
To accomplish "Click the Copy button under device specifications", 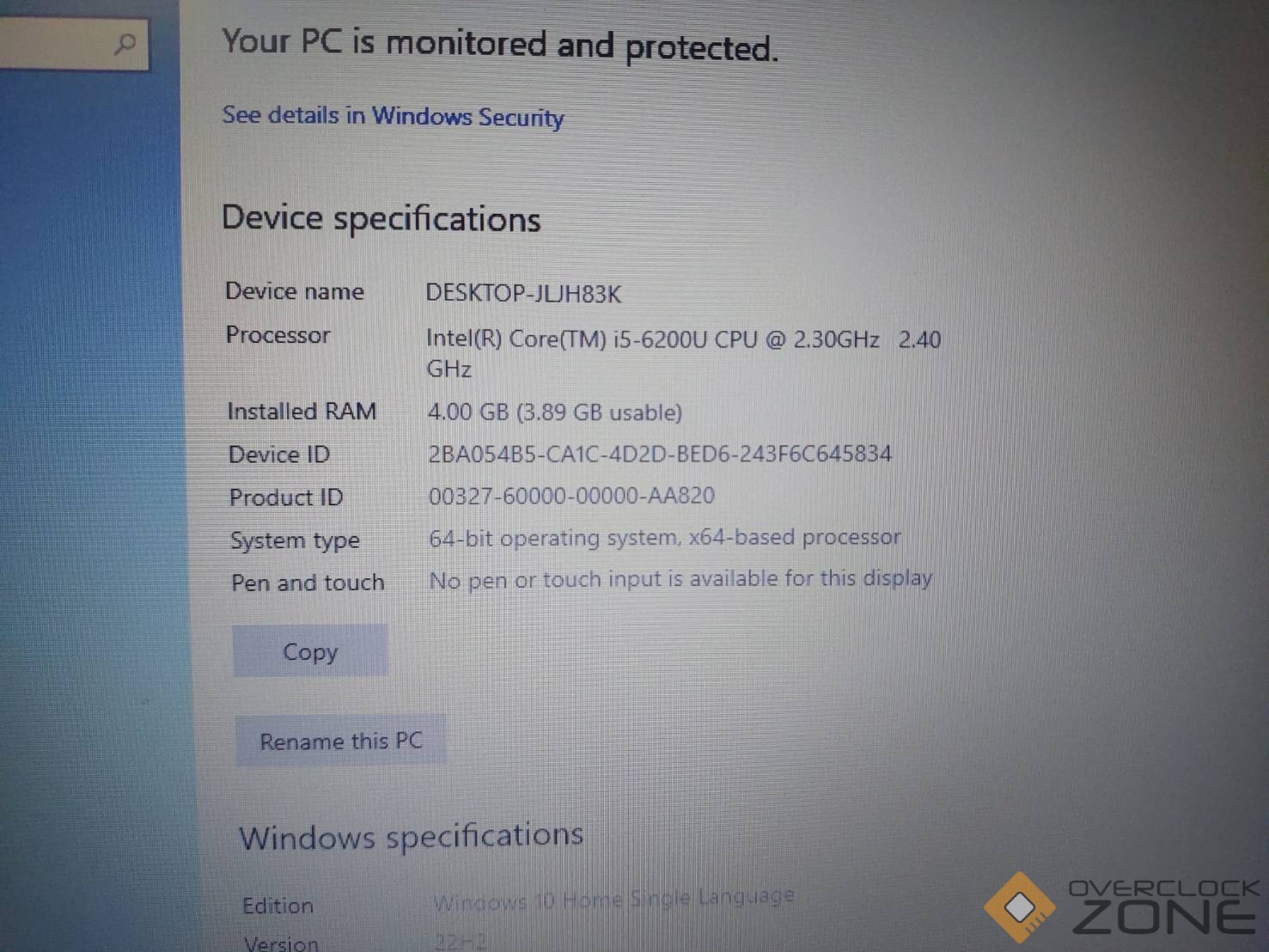I will [x=310, y=652].
